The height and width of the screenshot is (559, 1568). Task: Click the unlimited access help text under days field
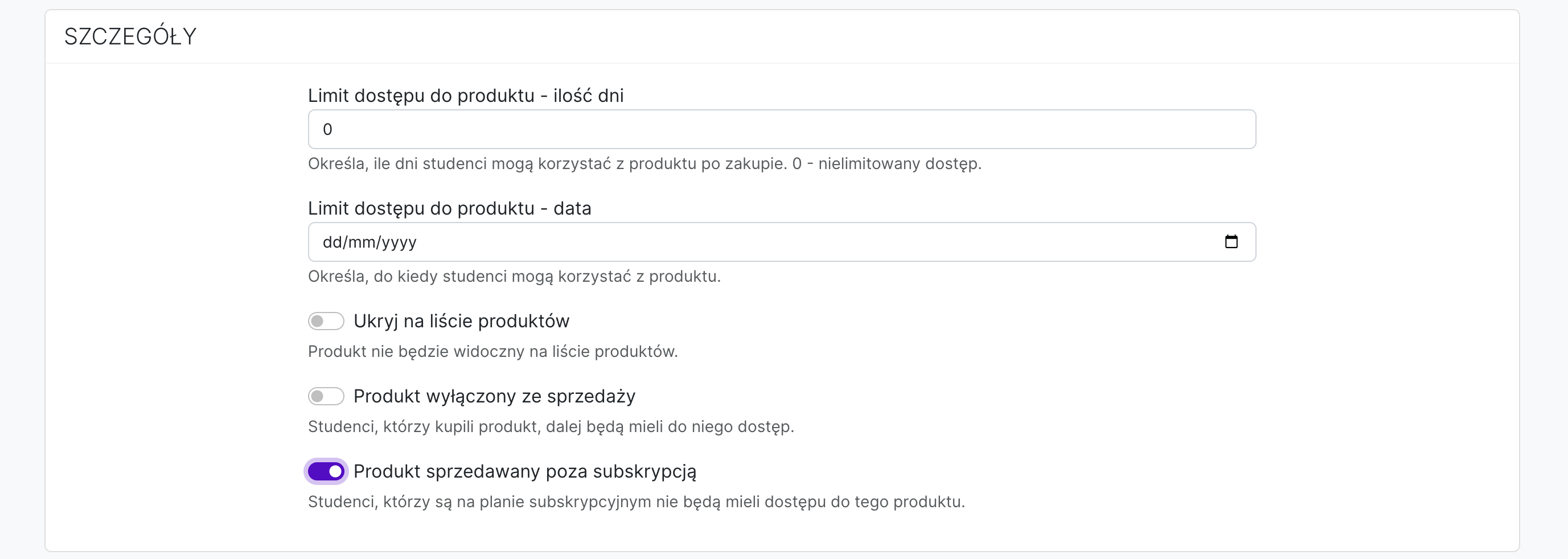click(x=645, y=163)
